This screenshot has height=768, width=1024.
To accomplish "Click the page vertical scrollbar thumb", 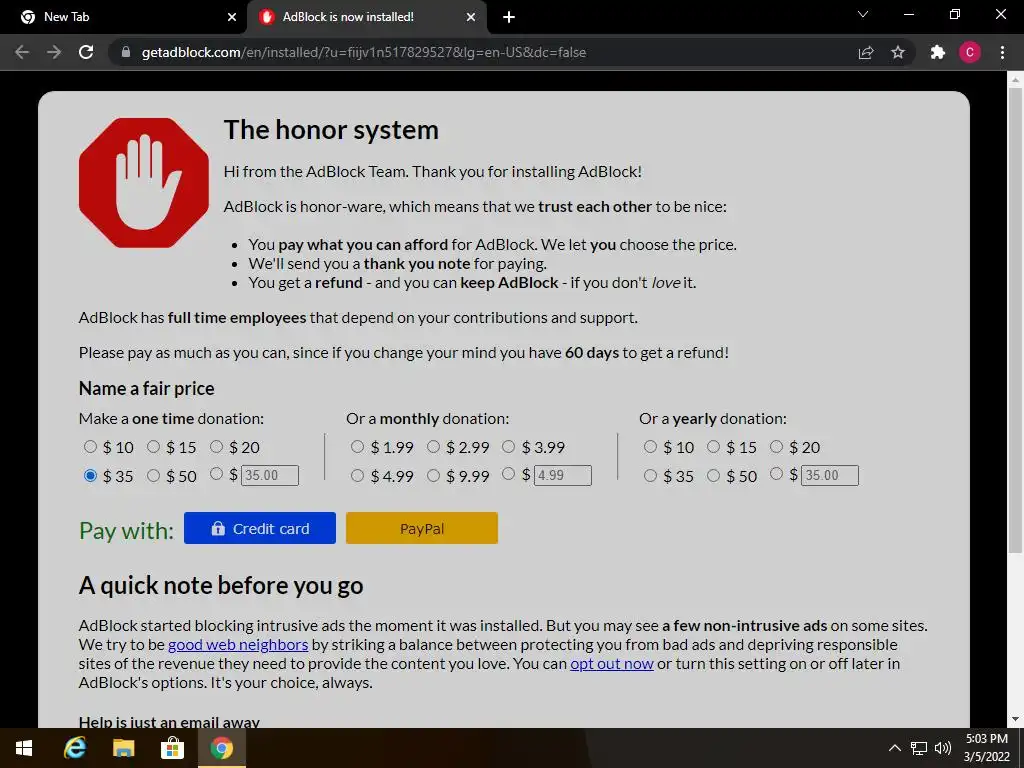I will (x=1015, y=320).
